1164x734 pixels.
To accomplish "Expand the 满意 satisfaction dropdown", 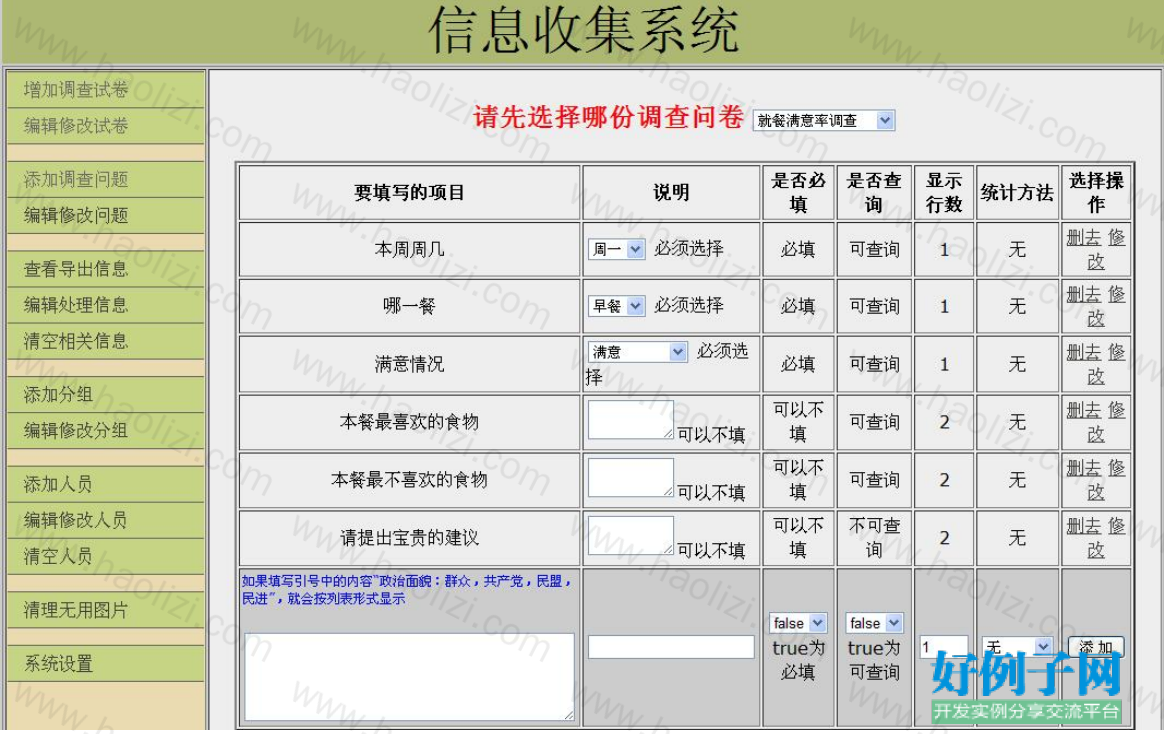I will pos(638,352).
